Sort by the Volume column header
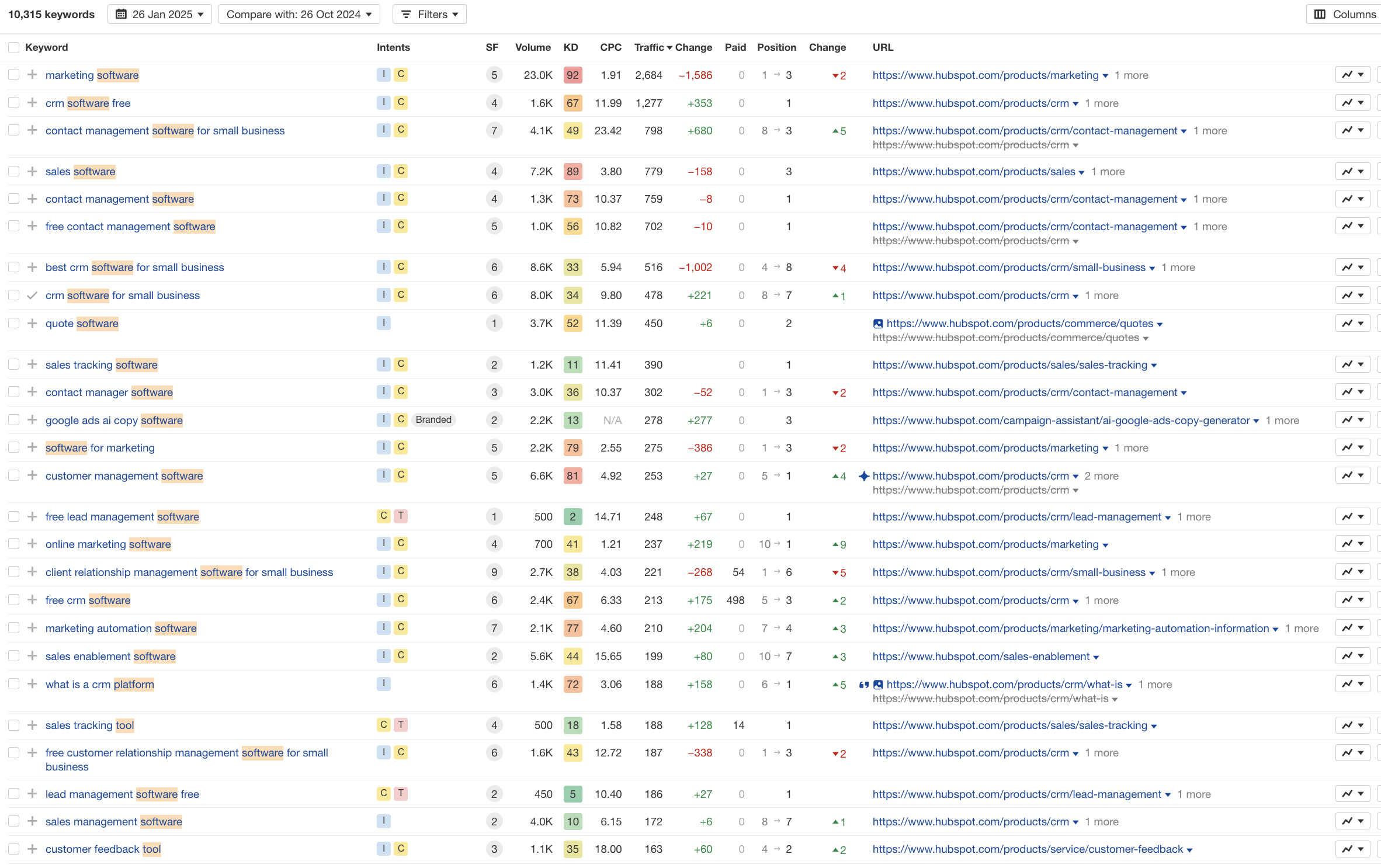The height and width of the screenshot is (868, 1381). point(533,47)
